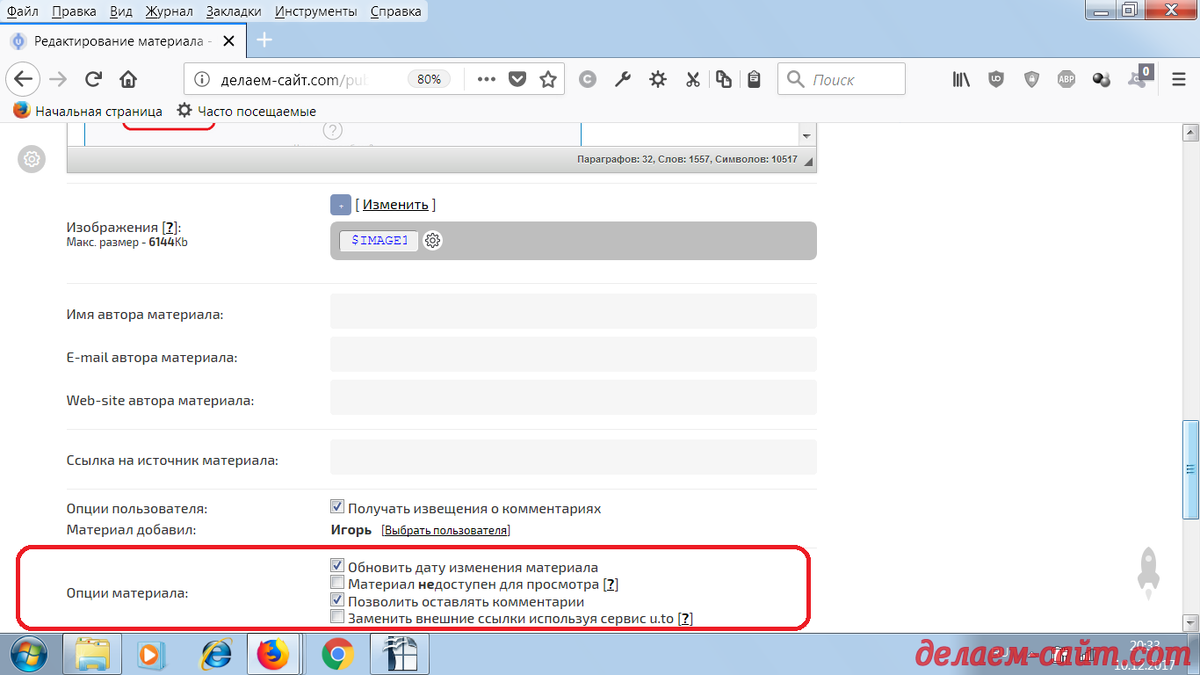
Task: Open preferences gear in toolbar
Action: coord(657,79)
